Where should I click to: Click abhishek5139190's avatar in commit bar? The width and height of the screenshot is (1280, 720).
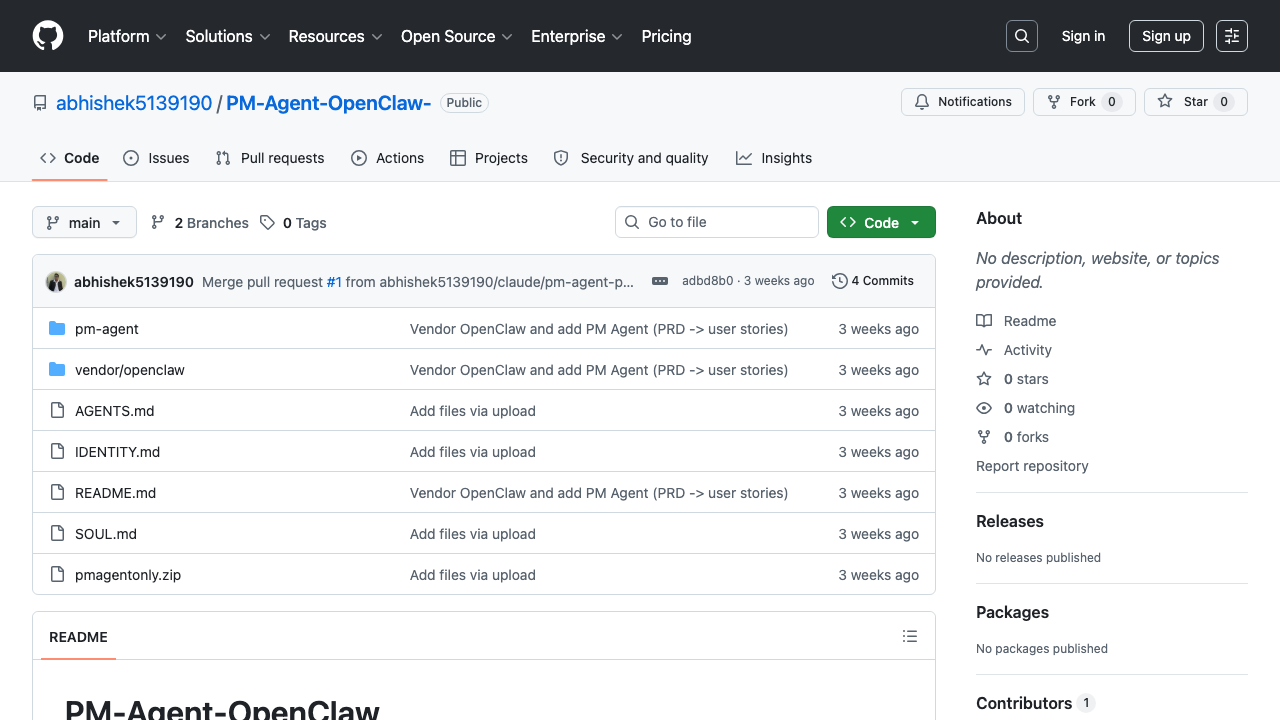tap(56, 282)
